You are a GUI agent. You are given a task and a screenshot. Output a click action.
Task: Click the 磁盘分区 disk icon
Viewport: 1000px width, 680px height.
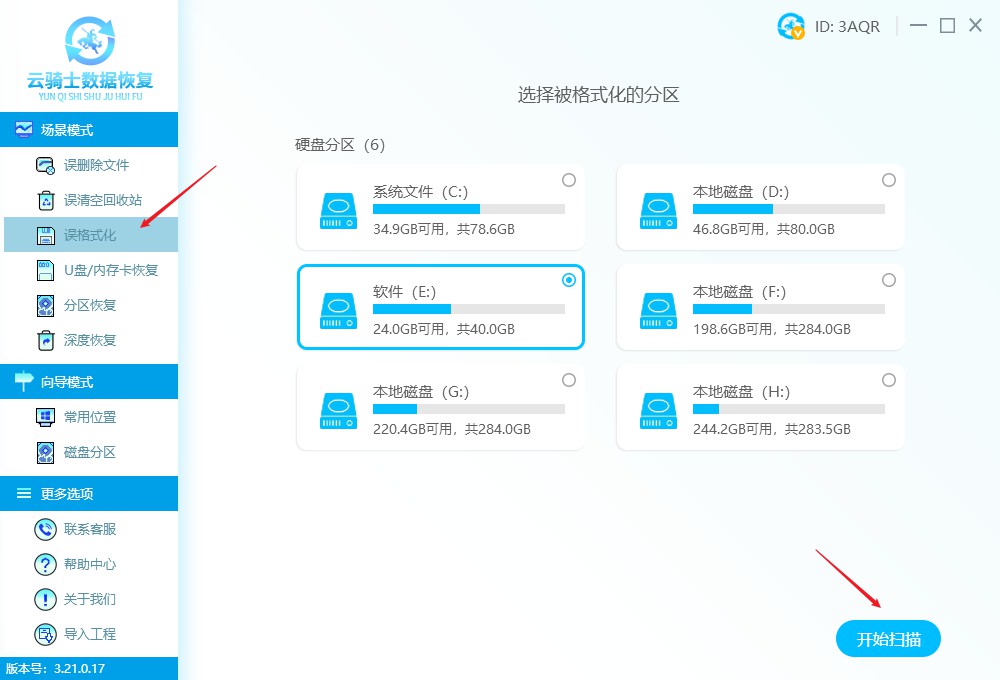[45, 452]
